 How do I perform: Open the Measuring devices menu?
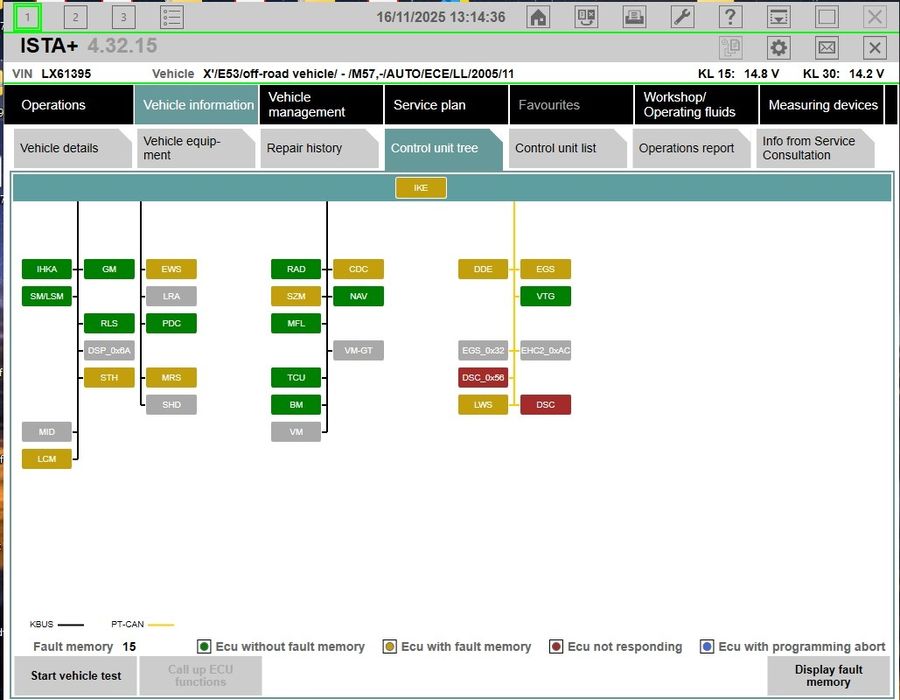pos(821,104)
